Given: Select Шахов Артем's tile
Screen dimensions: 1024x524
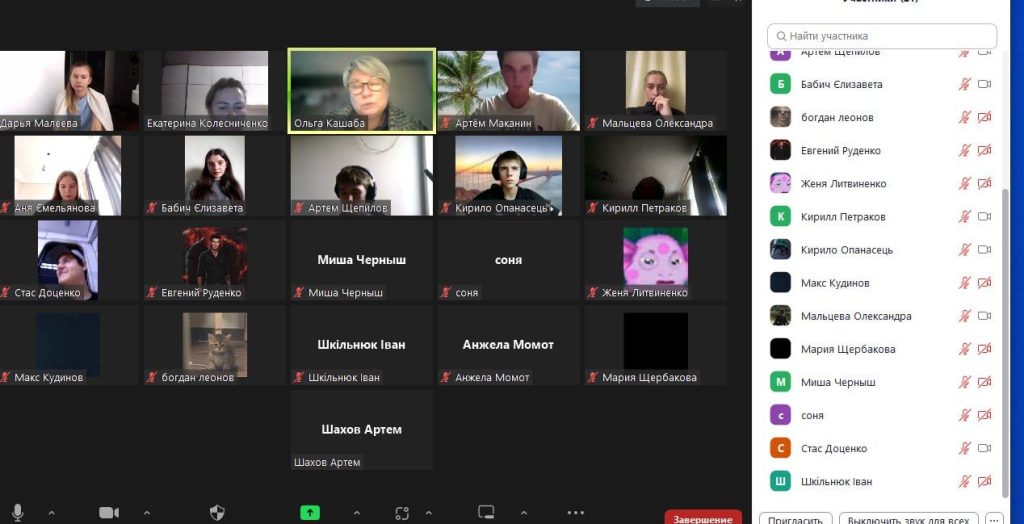Looking at the screenshot, I should point(362,430).
